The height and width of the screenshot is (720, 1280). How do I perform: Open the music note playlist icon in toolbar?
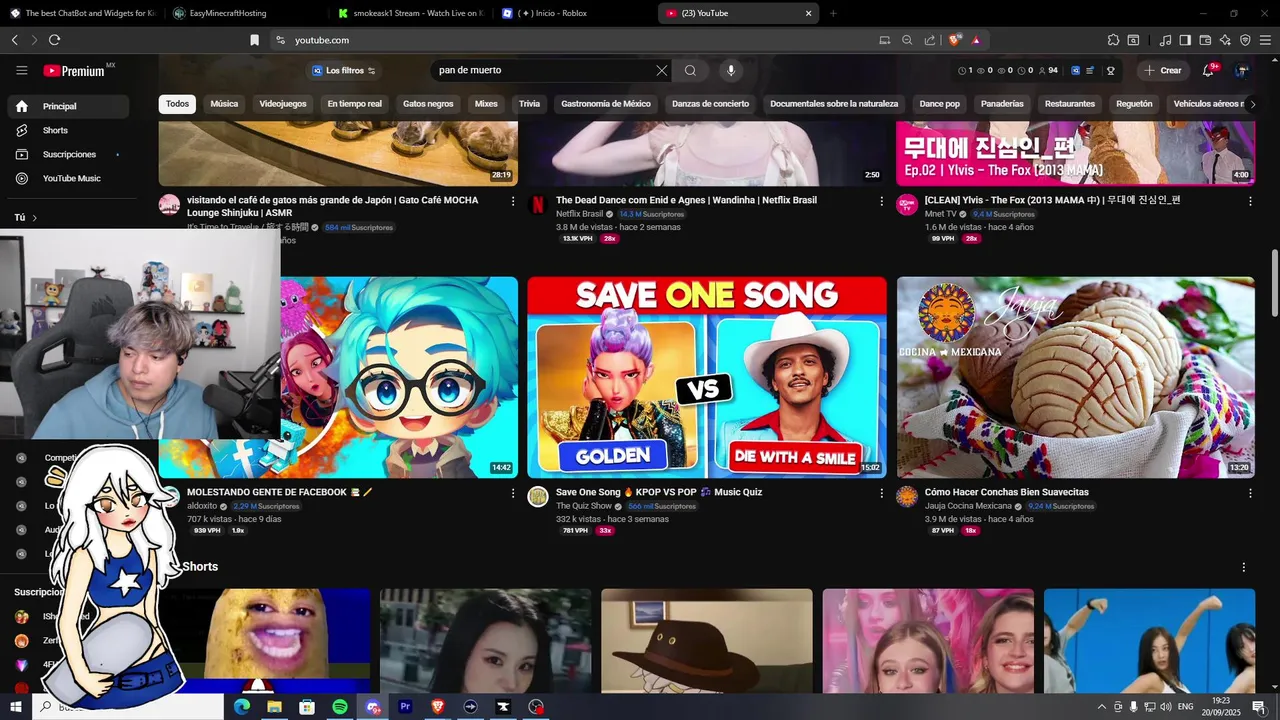1165,40
